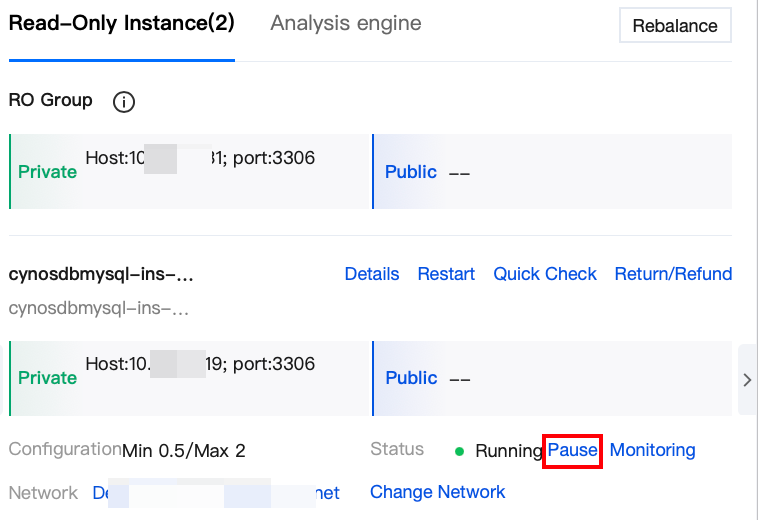
Task: Restart the read-only instance
Action: (x=446, y=274)
